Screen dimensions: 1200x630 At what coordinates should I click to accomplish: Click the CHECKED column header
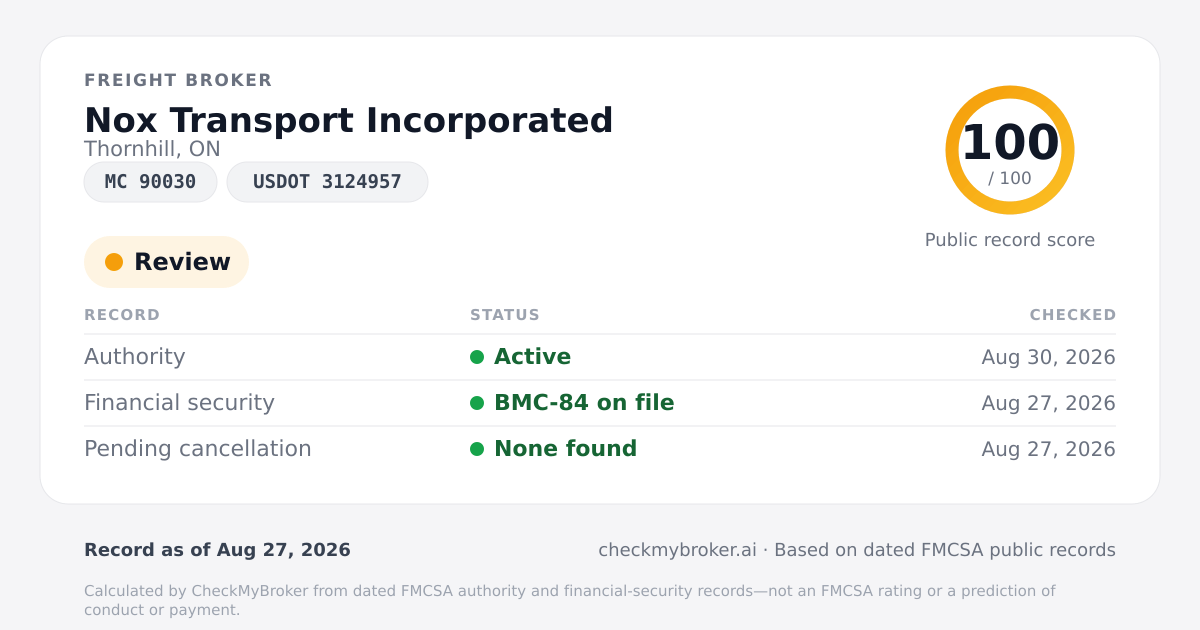1073,315
